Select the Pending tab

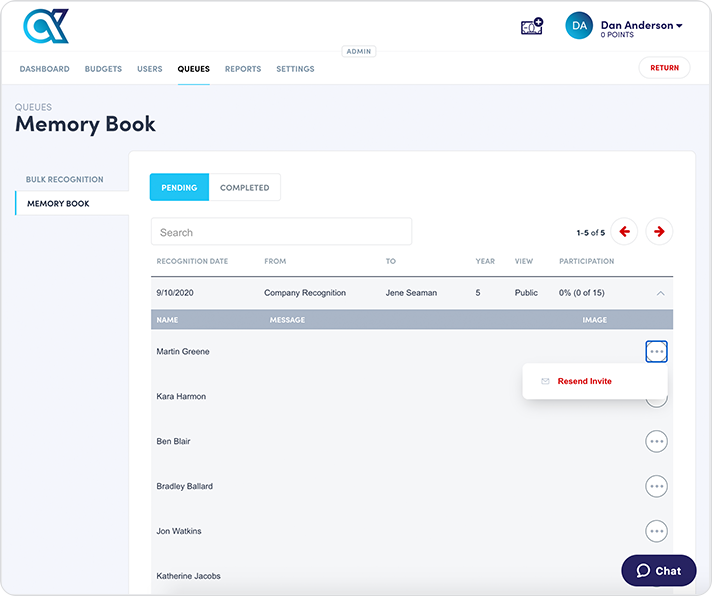[x=180, y=187]
